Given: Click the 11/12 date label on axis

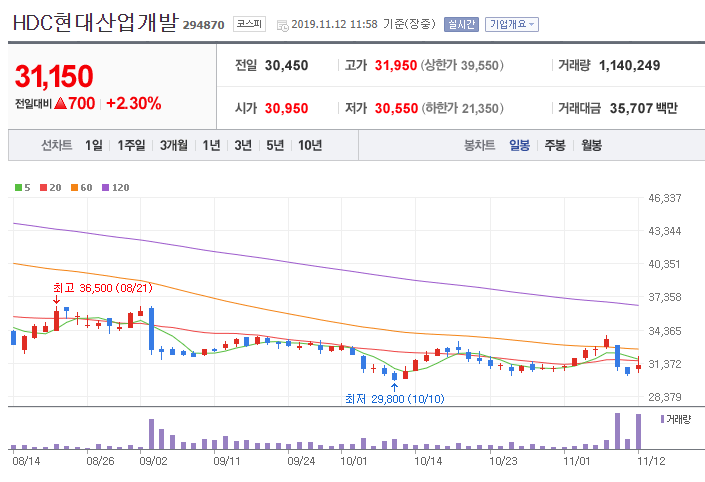Looking at the screenshot, I should pyautogui.click(x=651, y=461).
